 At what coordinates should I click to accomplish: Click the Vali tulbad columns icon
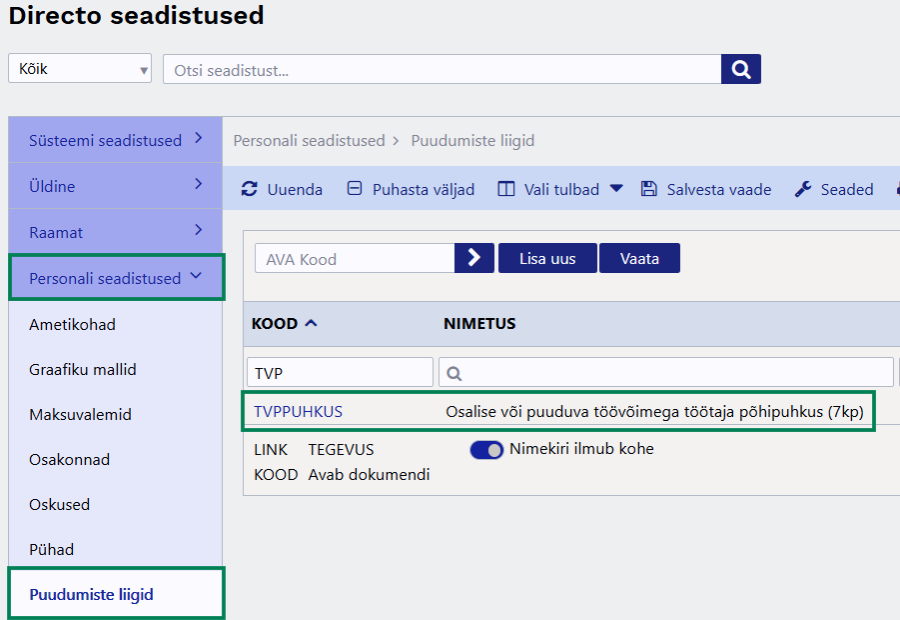[506, 189]
